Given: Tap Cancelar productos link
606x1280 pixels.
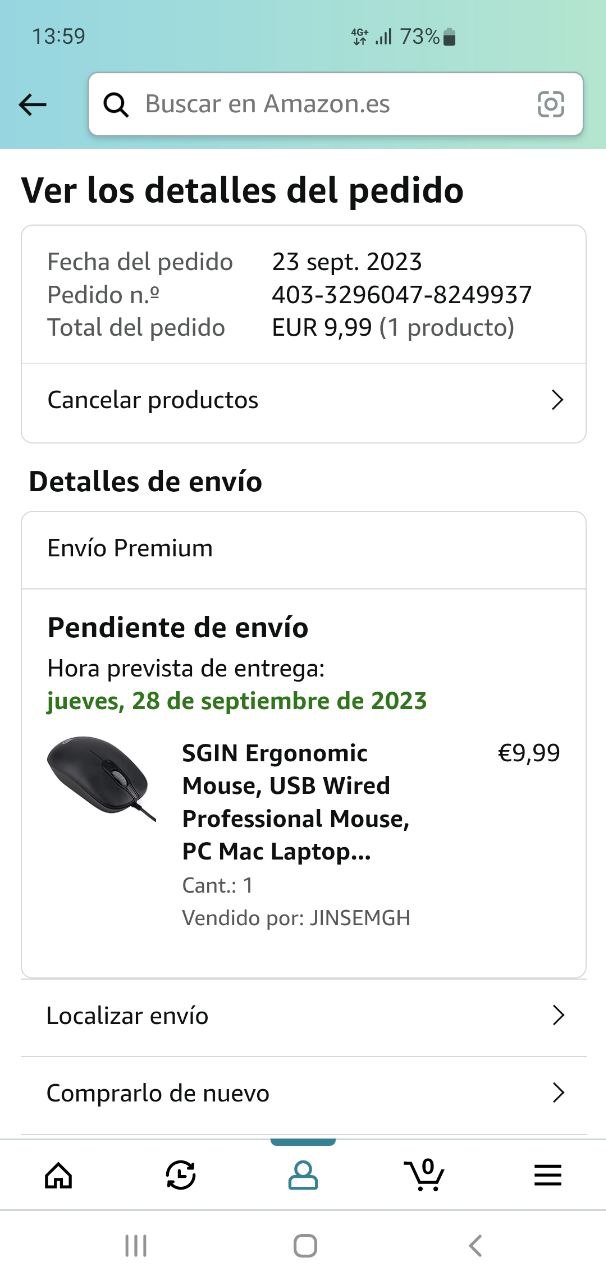Looking at the screenshot, I should 153,401.
